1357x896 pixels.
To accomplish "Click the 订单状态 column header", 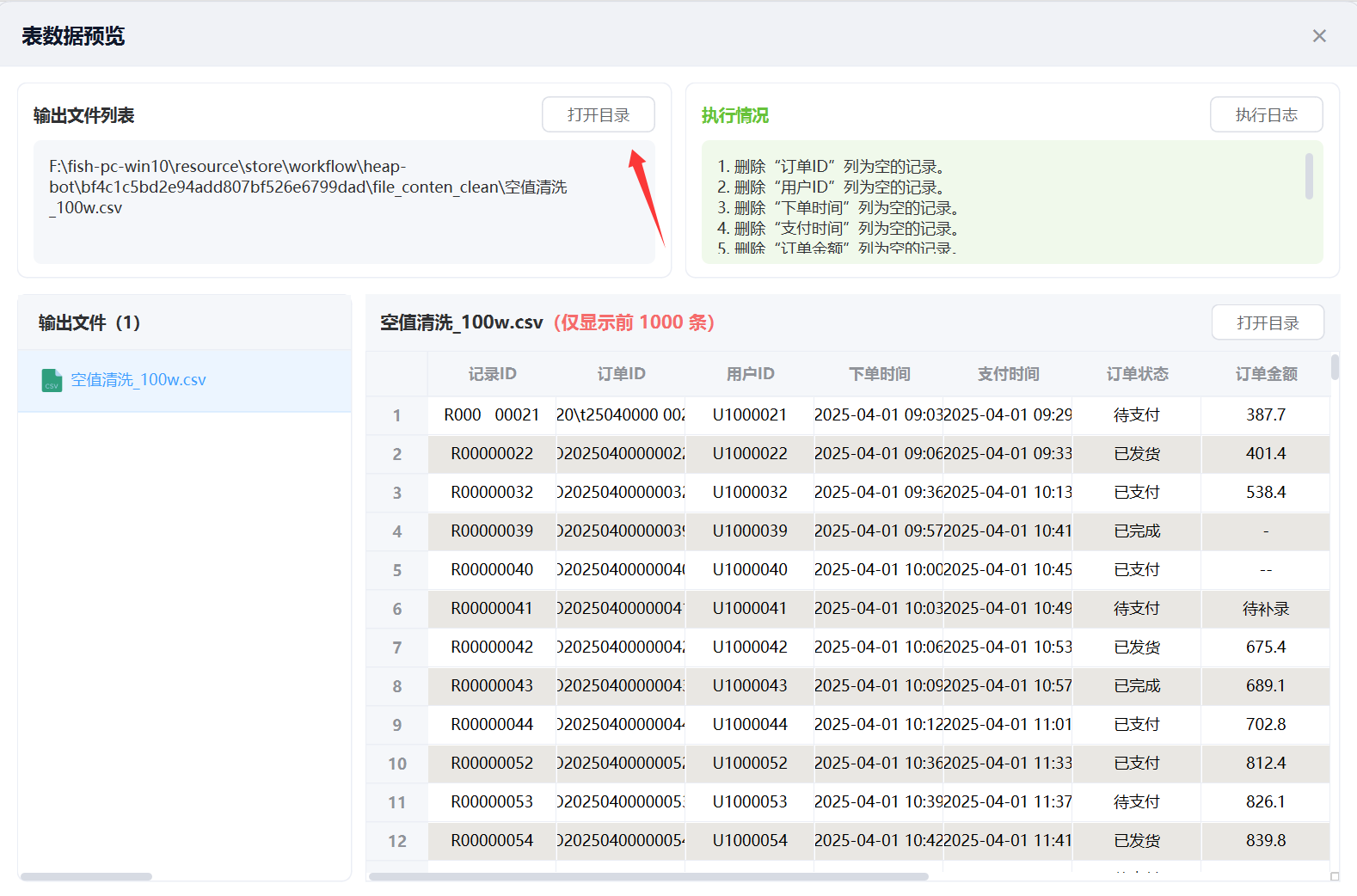I will (x=1137, y=374).
